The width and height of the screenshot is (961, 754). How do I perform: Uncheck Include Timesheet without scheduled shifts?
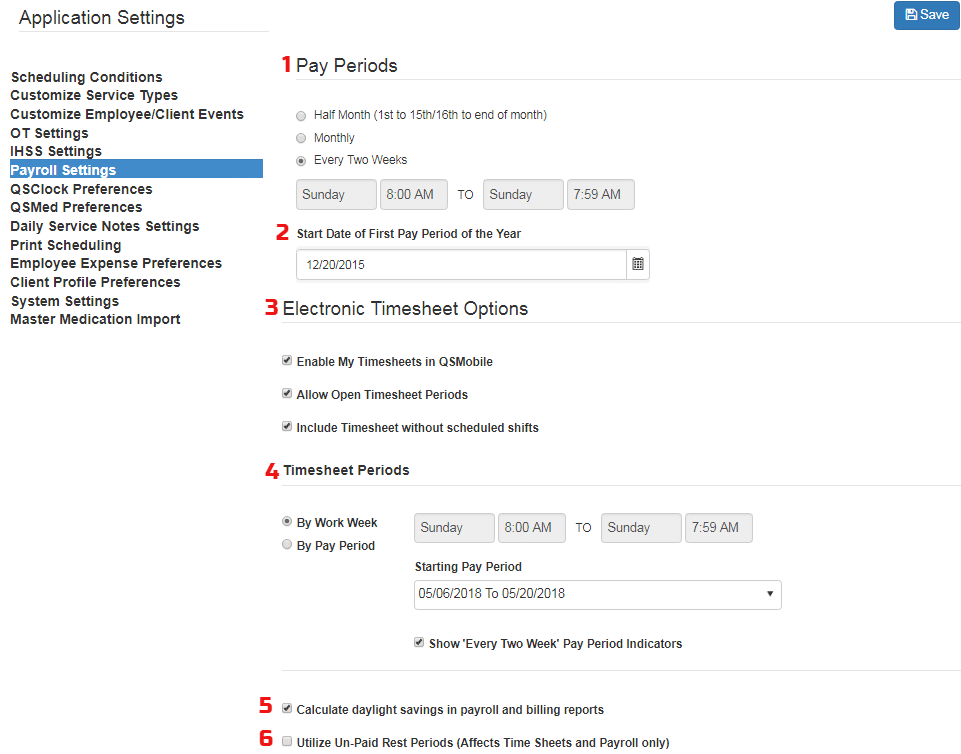click(287, 425)
